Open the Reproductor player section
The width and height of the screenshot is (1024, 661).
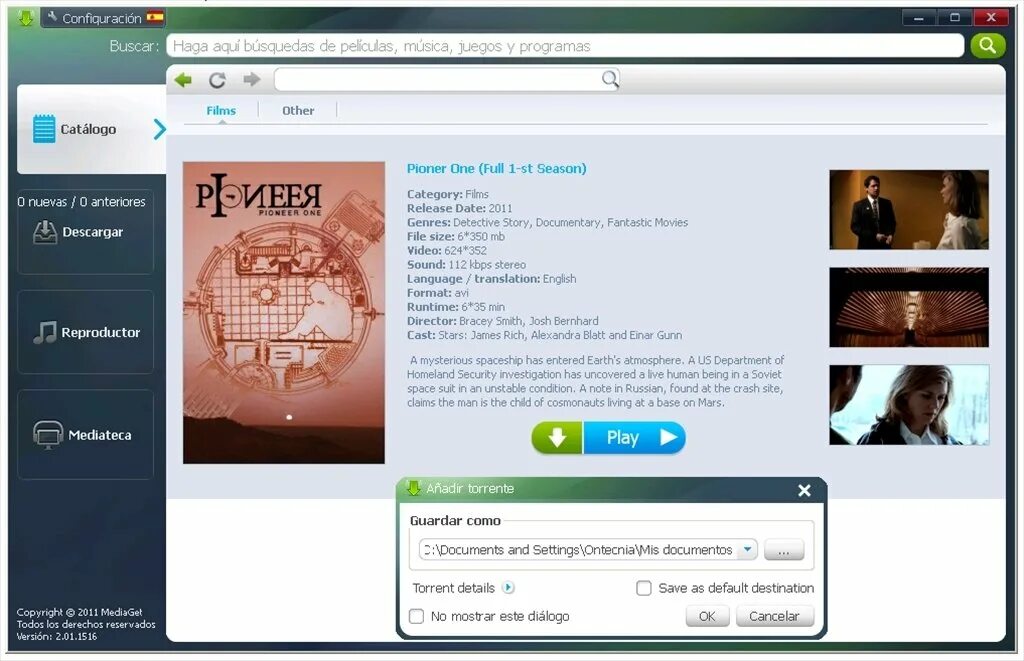click(x=86, y=332)
